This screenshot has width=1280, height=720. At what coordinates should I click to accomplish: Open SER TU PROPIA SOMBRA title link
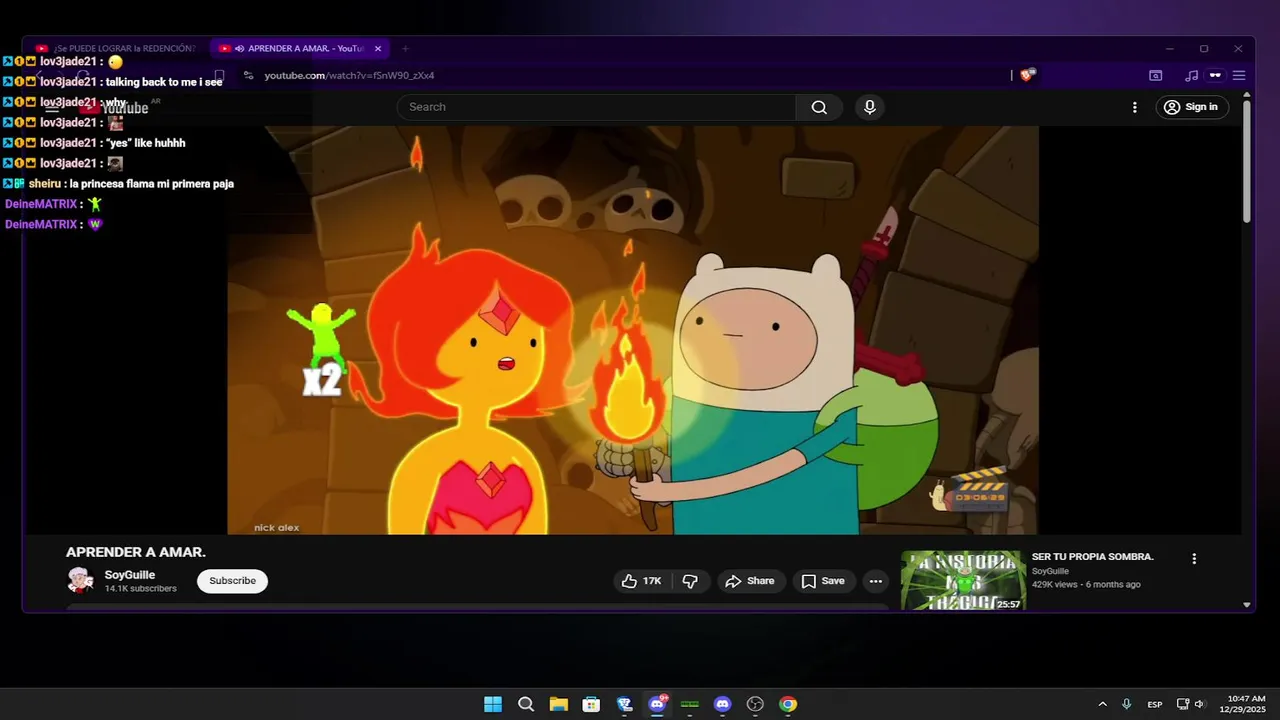pyautogui.click(x=1092, y=556)
